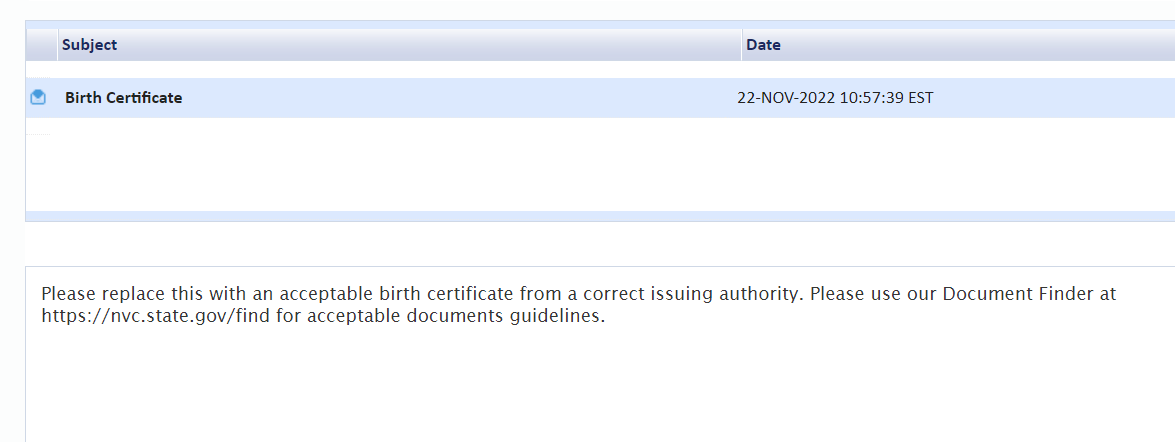Screen dimensions: 1175x442
Task: Click empty list area below the Birth Certificate row
Action: (x=599, y=165)
